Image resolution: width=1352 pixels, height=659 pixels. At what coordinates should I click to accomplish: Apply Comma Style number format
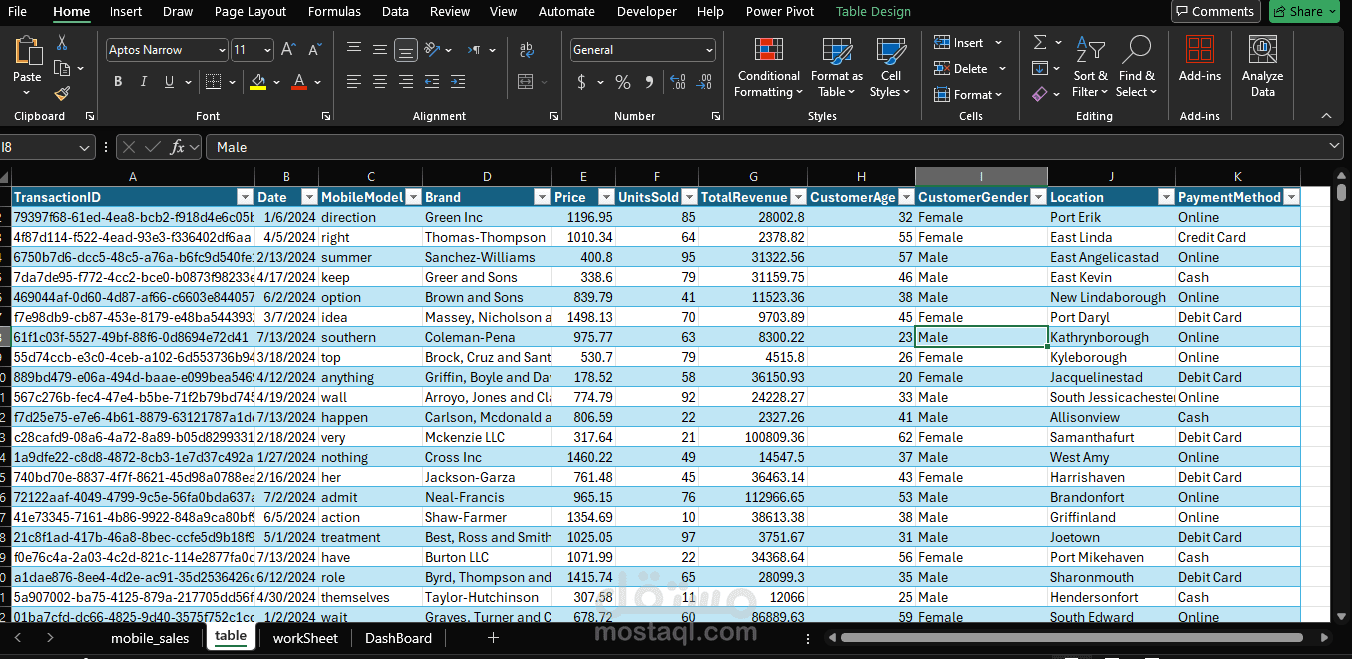pyautogui.click(x=648, y=82)
